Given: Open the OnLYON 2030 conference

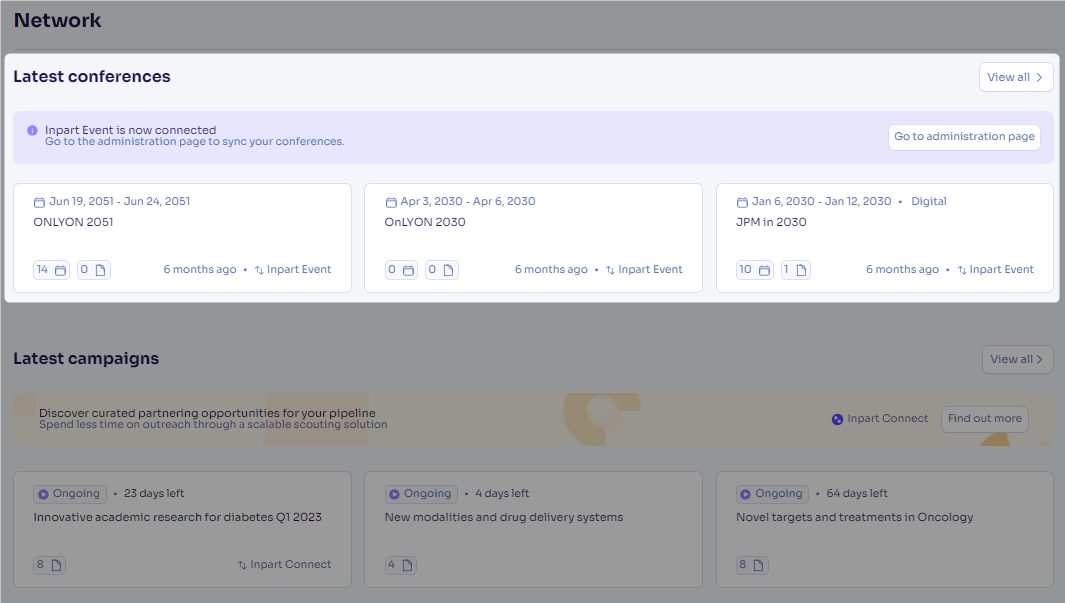Looking at the screenshot, I should [x=425, y=222].
